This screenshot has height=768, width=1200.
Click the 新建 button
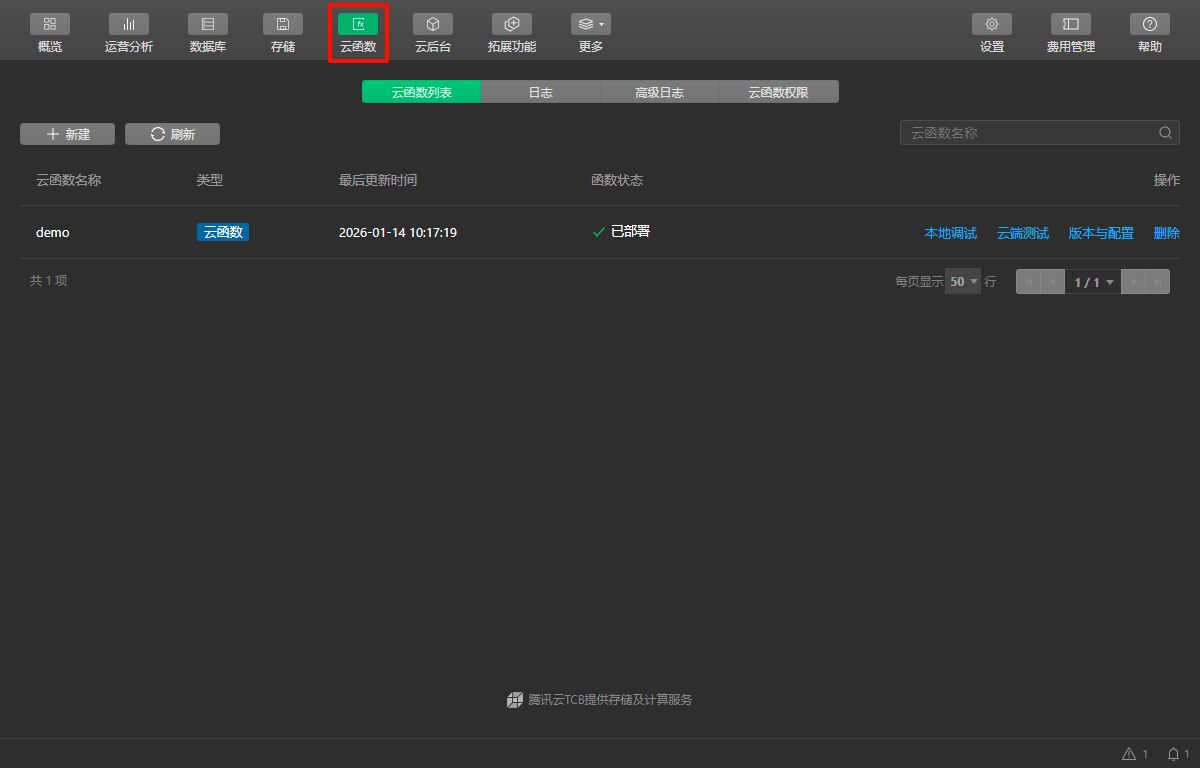67,134
